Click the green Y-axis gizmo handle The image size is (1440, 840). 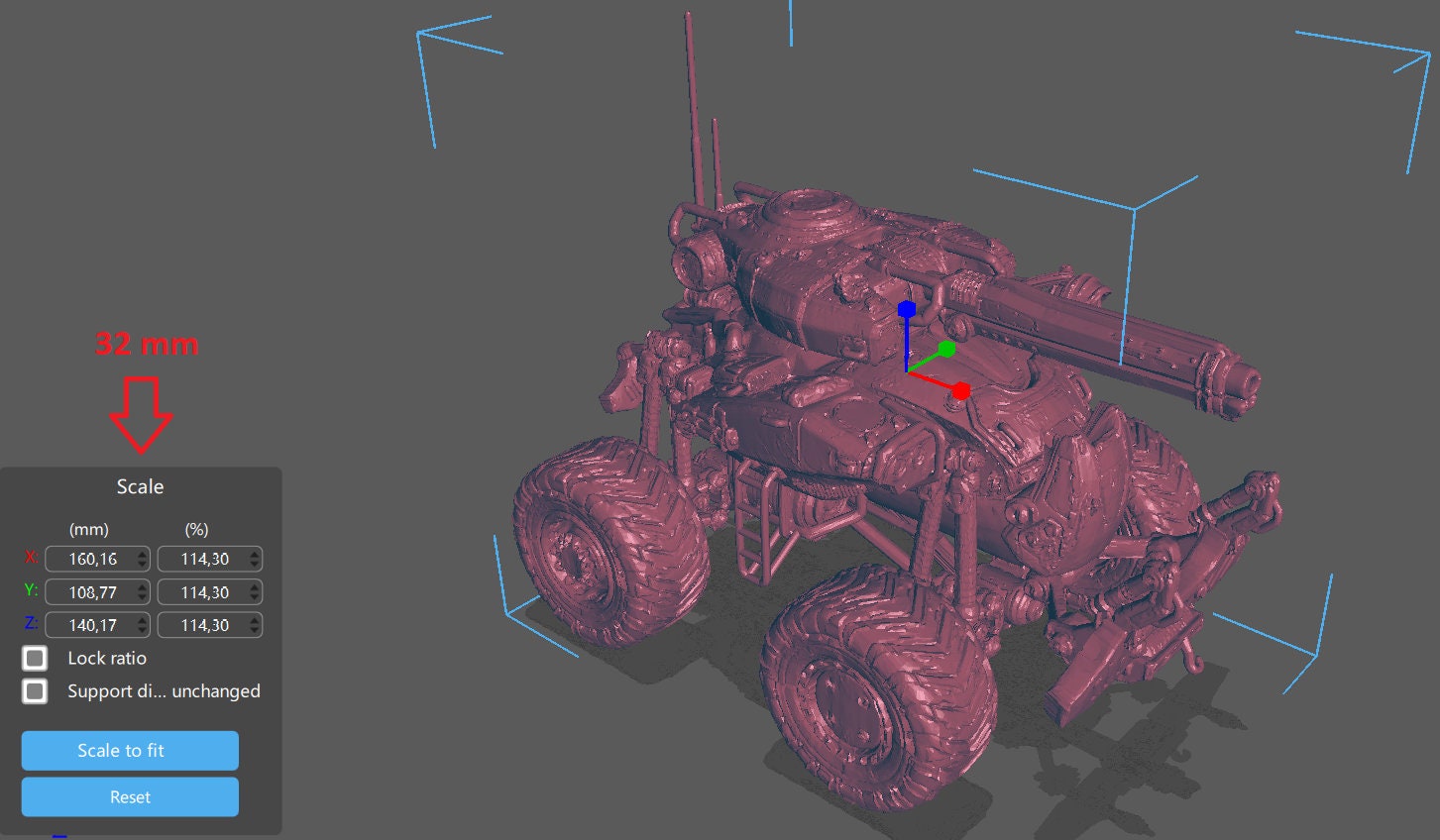946,349
